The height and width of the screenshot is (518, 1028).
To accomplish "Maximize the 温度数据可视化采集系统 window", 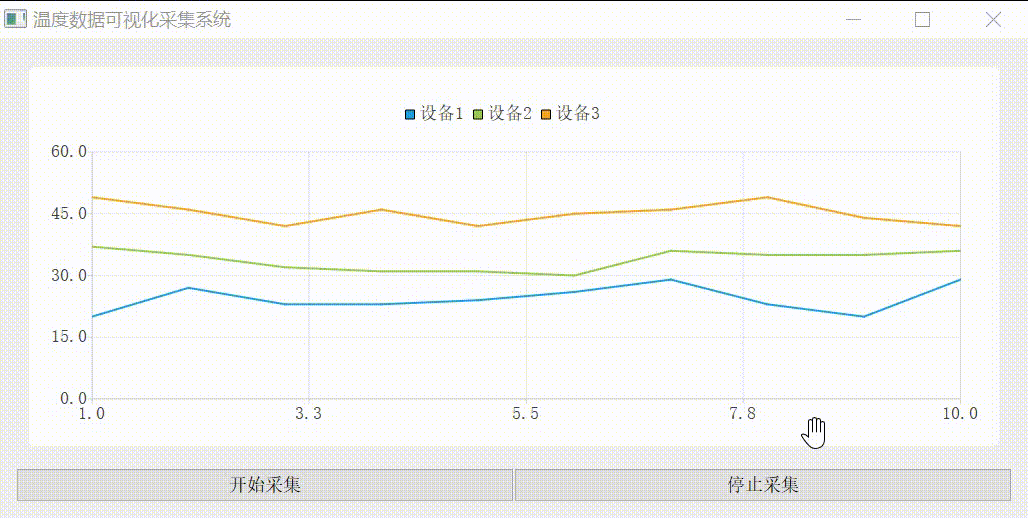I will (x=922, y=20).
